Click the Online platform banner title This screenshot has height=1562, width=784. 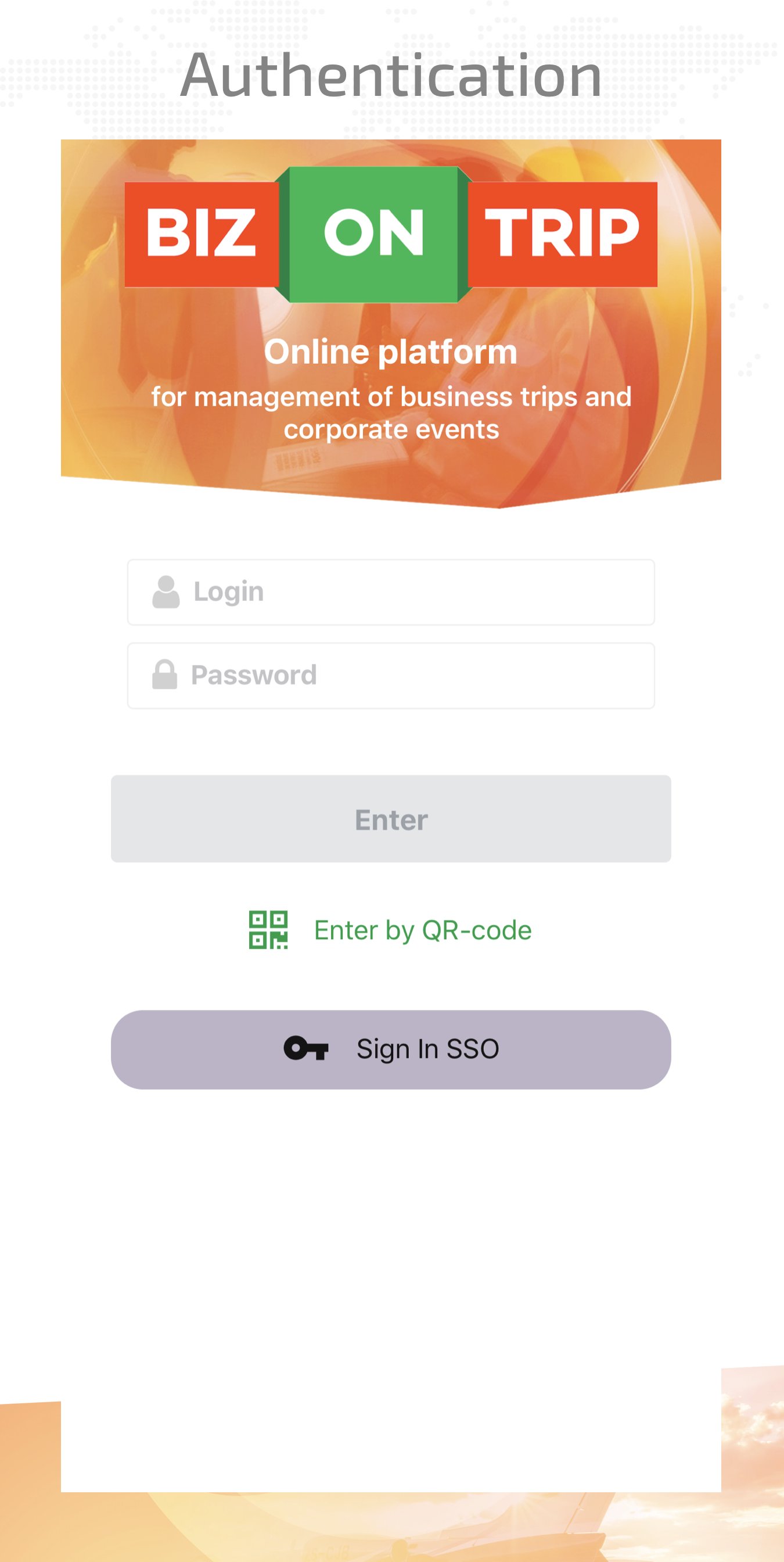(391, 352)
